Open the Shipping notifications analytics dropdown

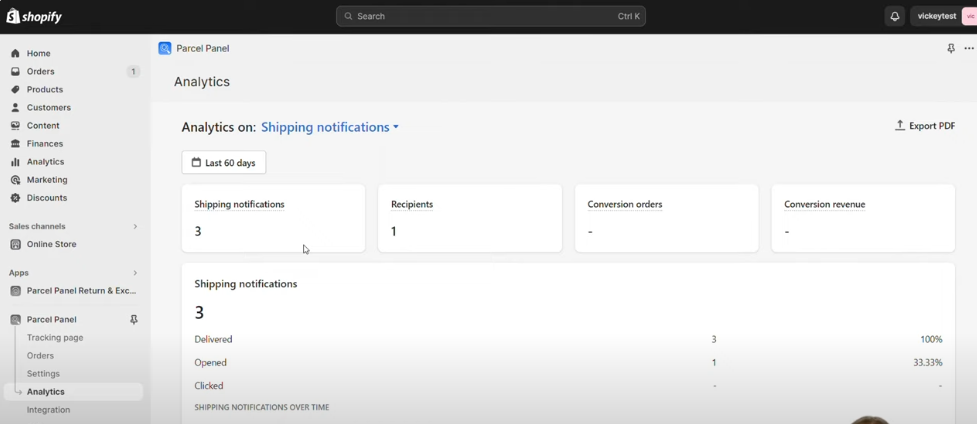[330, 127]
